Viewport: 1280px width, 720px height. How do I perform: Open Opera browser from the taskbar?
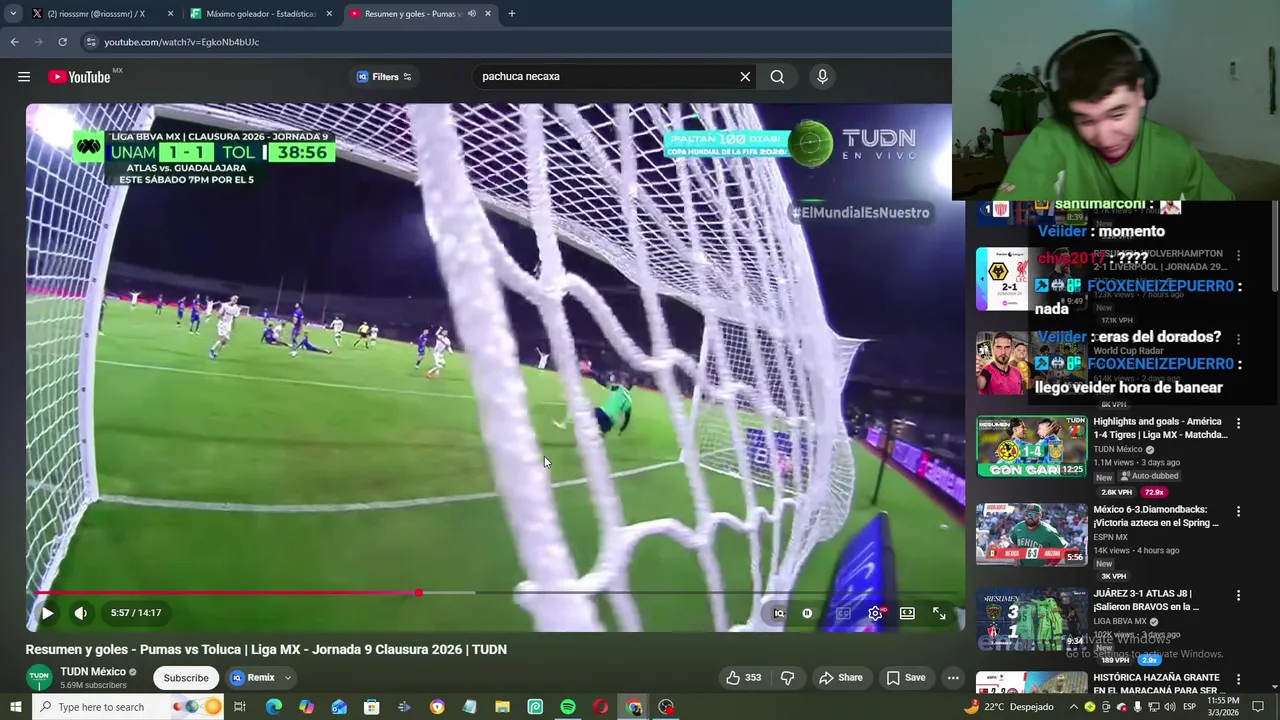tap(600, 707)
